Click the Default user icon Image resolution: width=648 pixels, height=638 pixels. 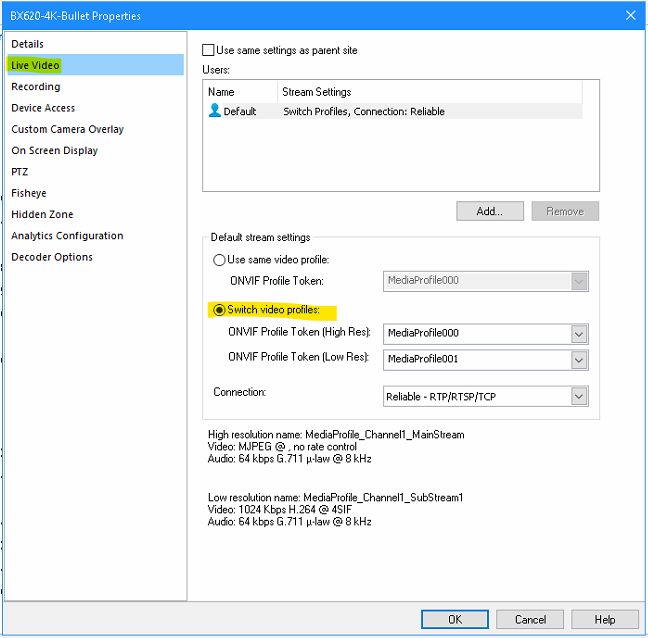[x=214, y=110]
